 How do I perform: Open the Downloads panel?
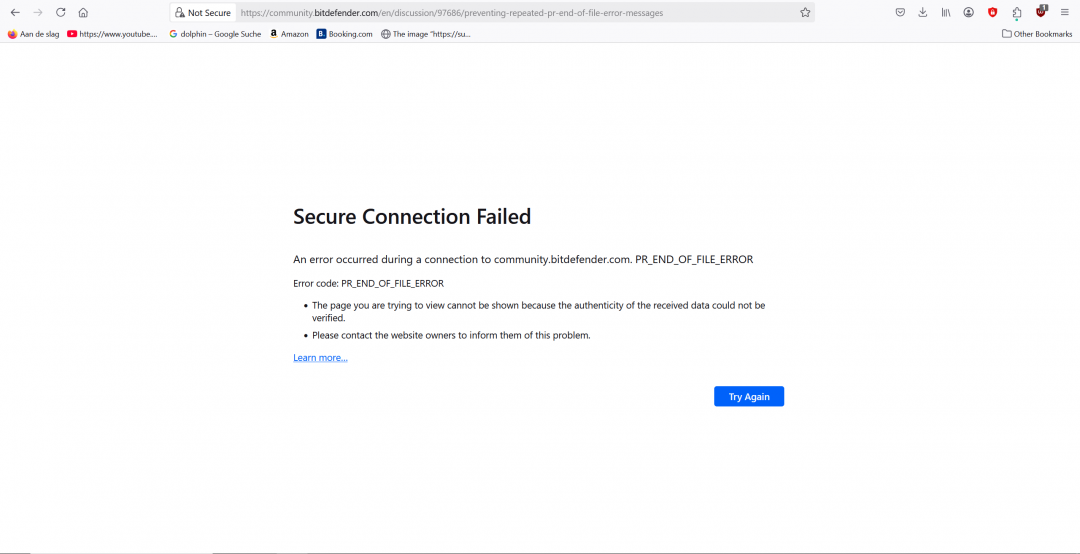923,12
